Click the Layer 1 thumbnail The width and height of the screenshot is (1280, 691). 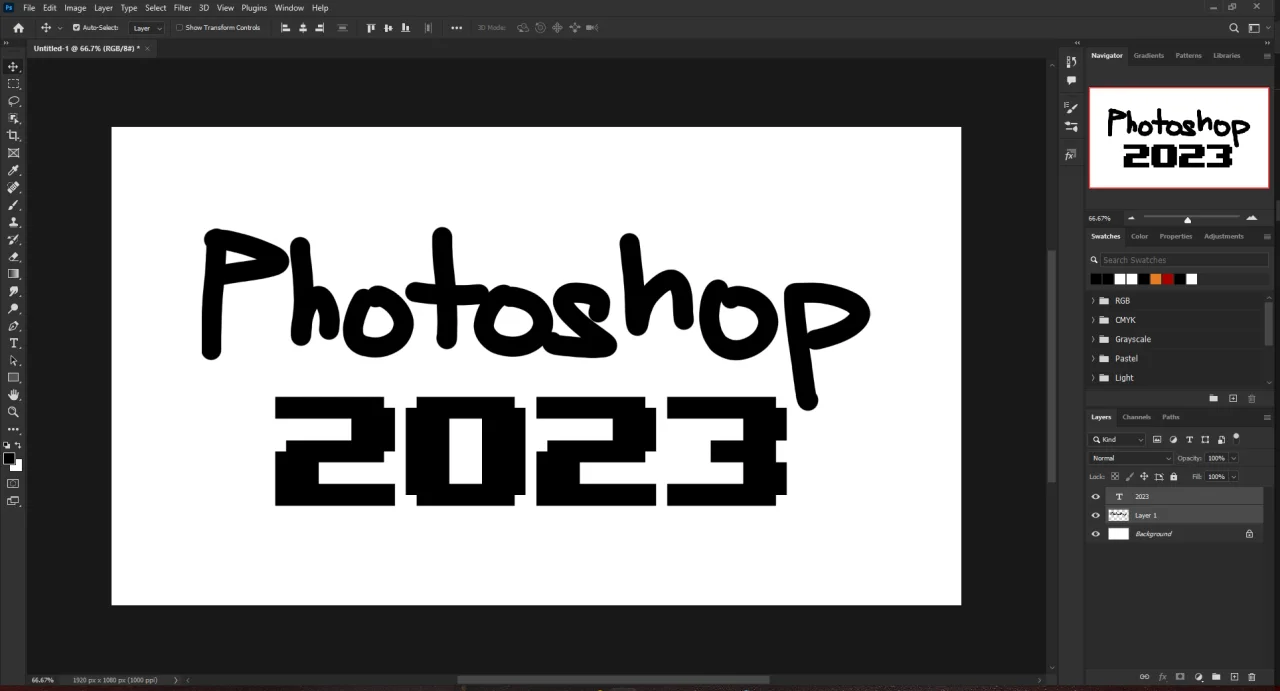coord(1118,515)
